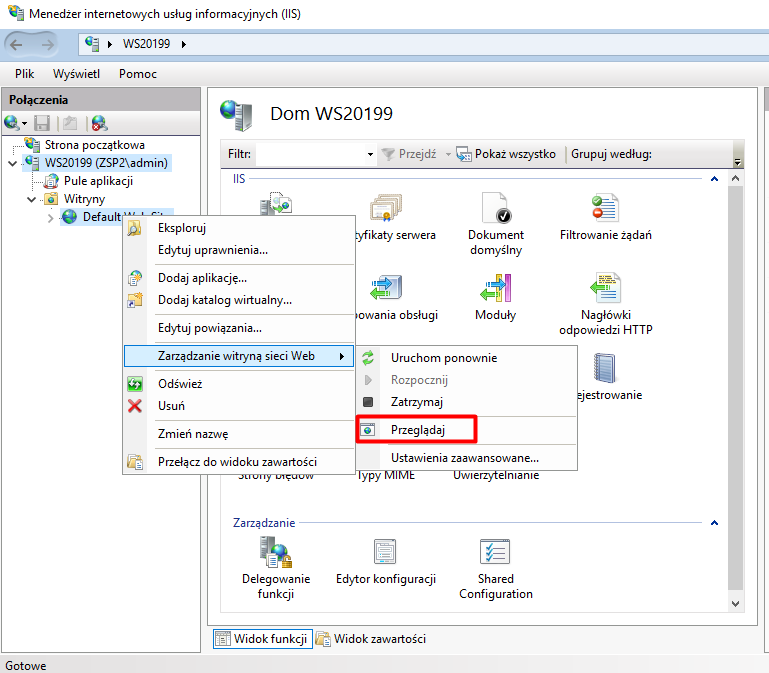
Task: Click Pokaż wszystko button
Action: point(505,154)
